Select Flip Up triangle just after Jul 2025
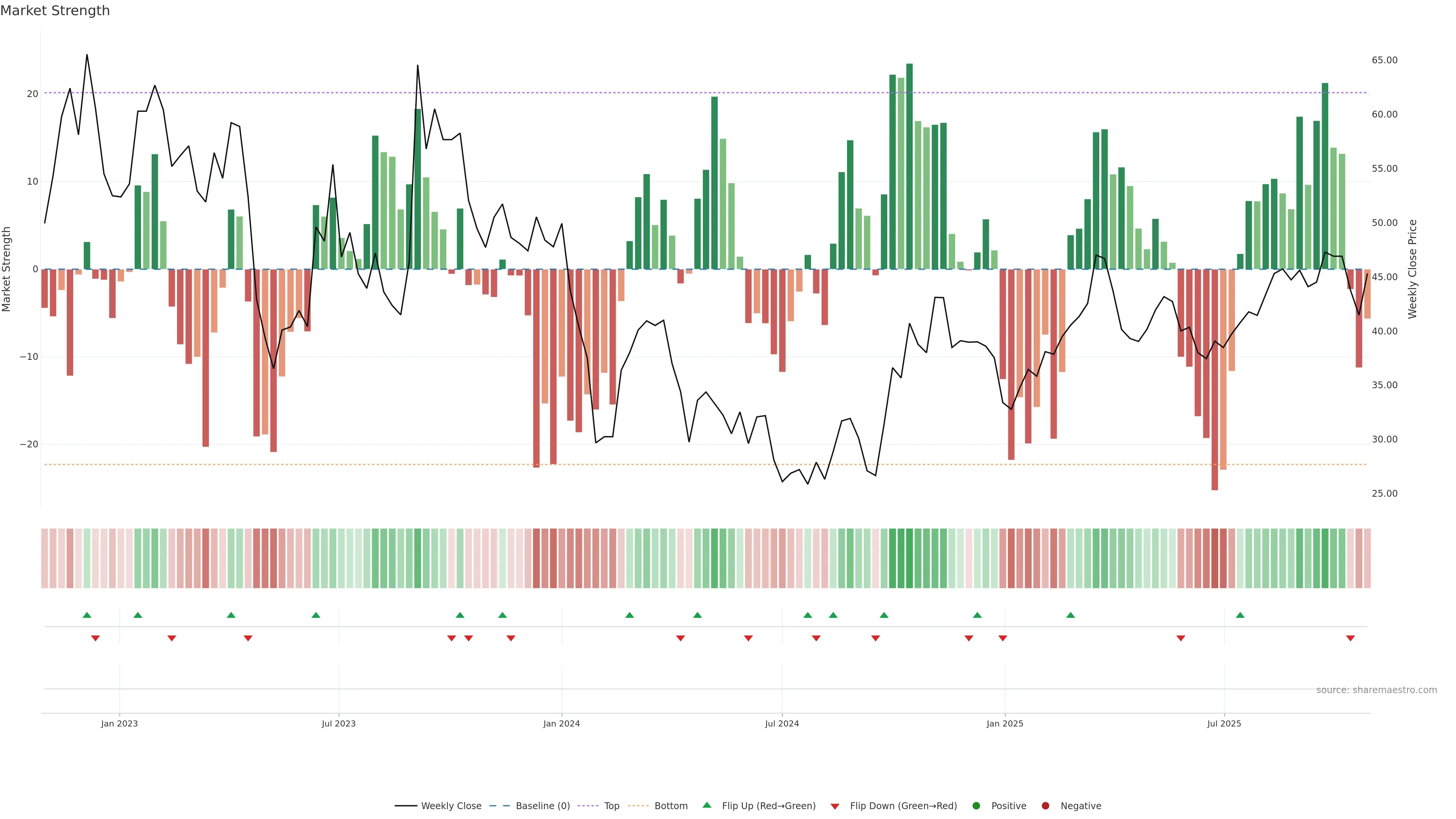Viewport: 1456px width, 819px height. (x=1240, y=615)
